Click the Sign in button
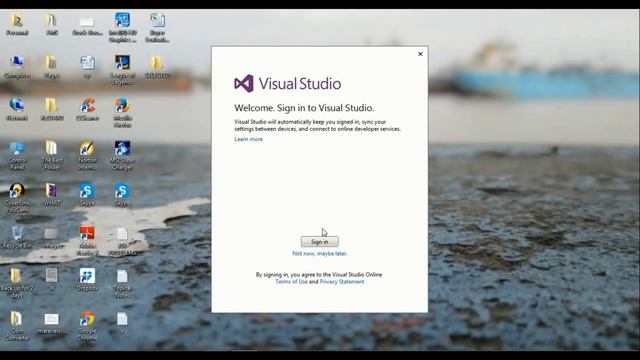 [320, 242]
